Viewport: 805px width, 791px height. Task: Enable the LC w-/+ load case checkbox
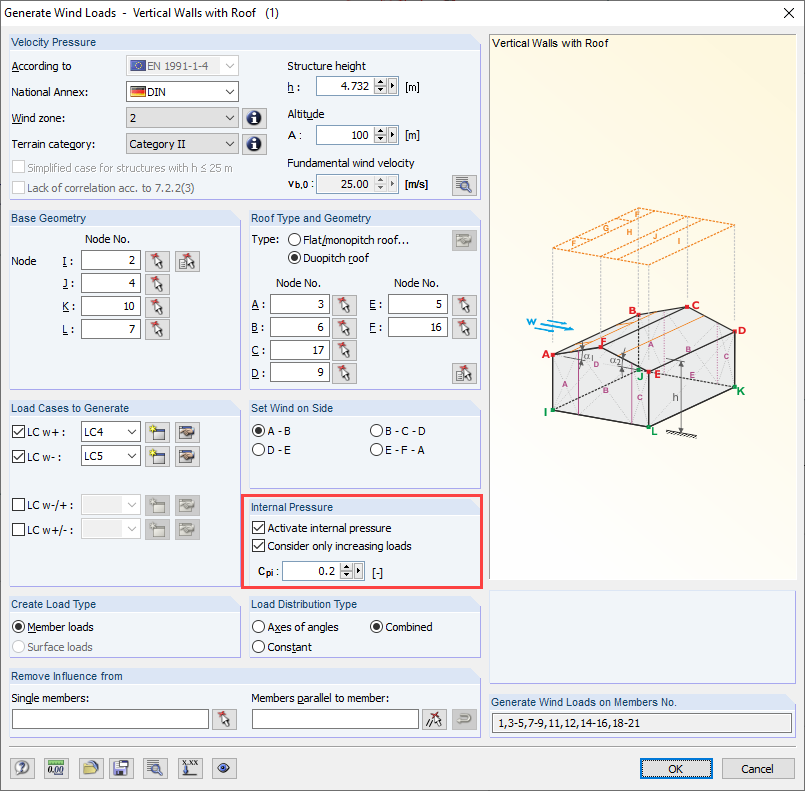tap(17, 505)
